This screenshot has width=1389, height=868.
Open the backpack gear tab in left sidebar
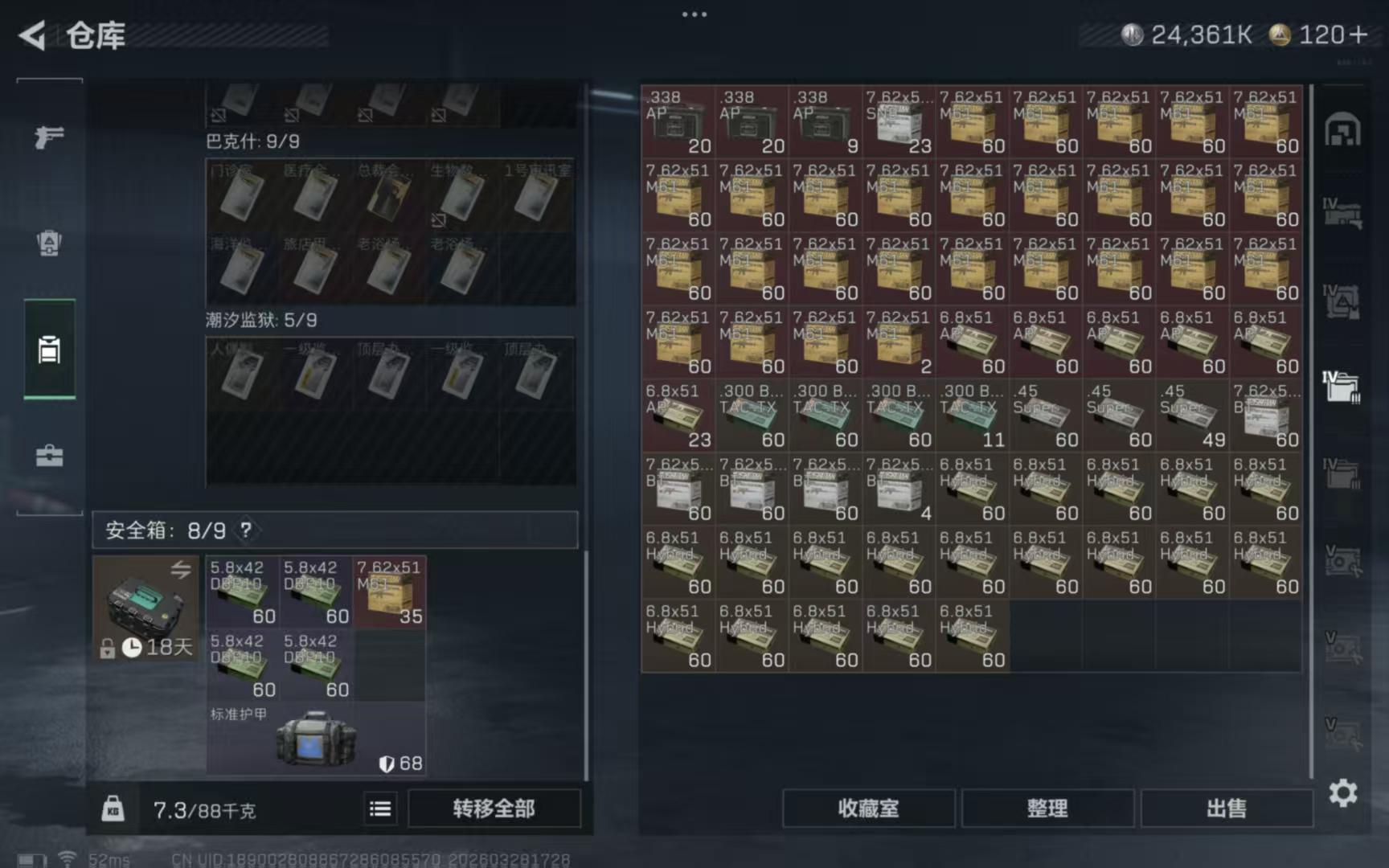(49, 243)
